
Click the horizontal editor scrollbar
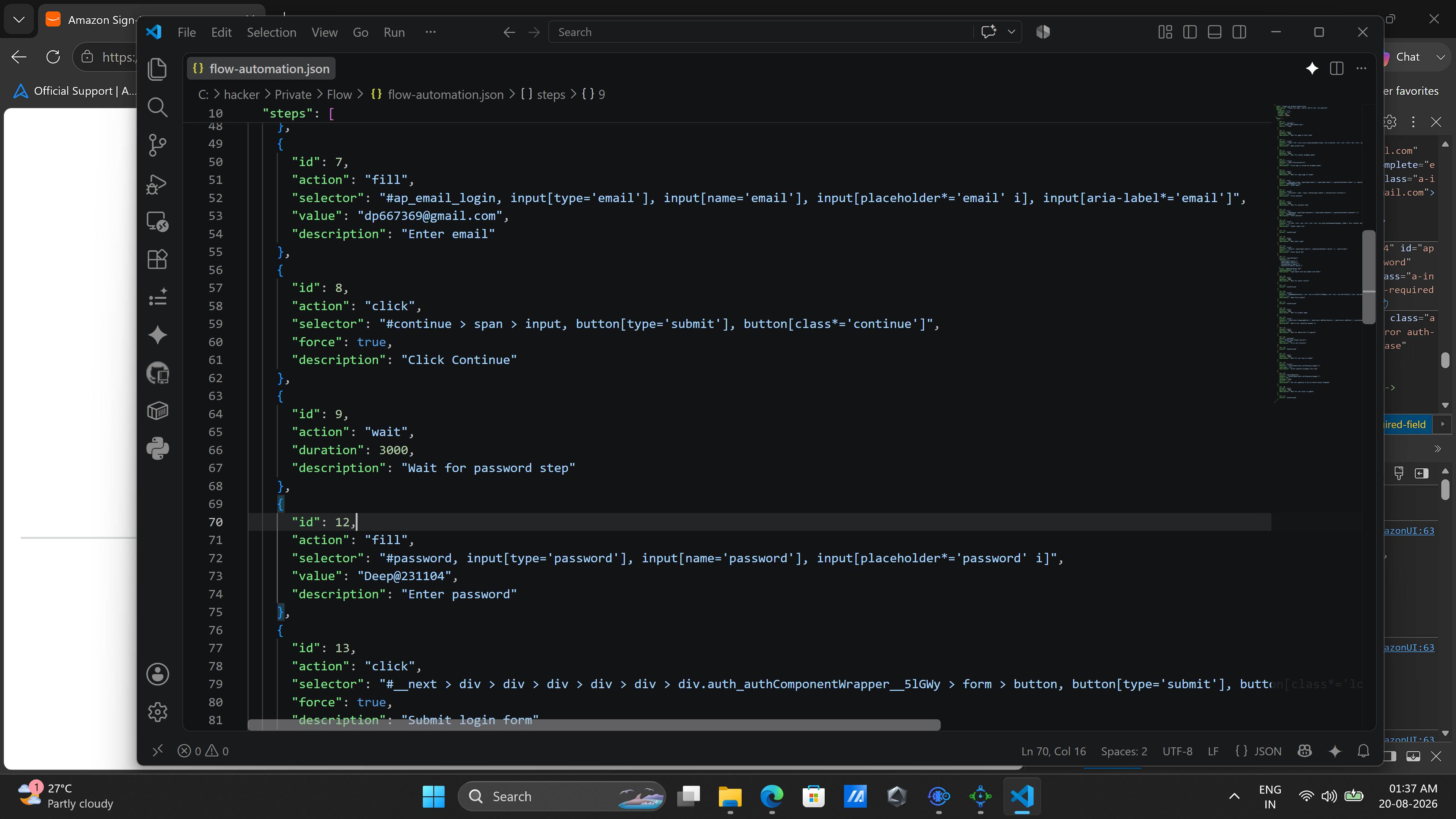(x=593, y=725)
